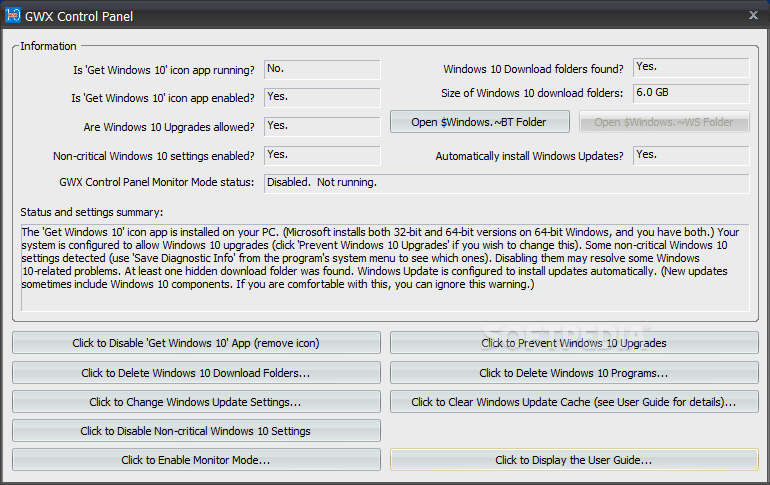
Task: Click the 'Windows 10 Download folders found?' label
Action: [x=533, y=69]
